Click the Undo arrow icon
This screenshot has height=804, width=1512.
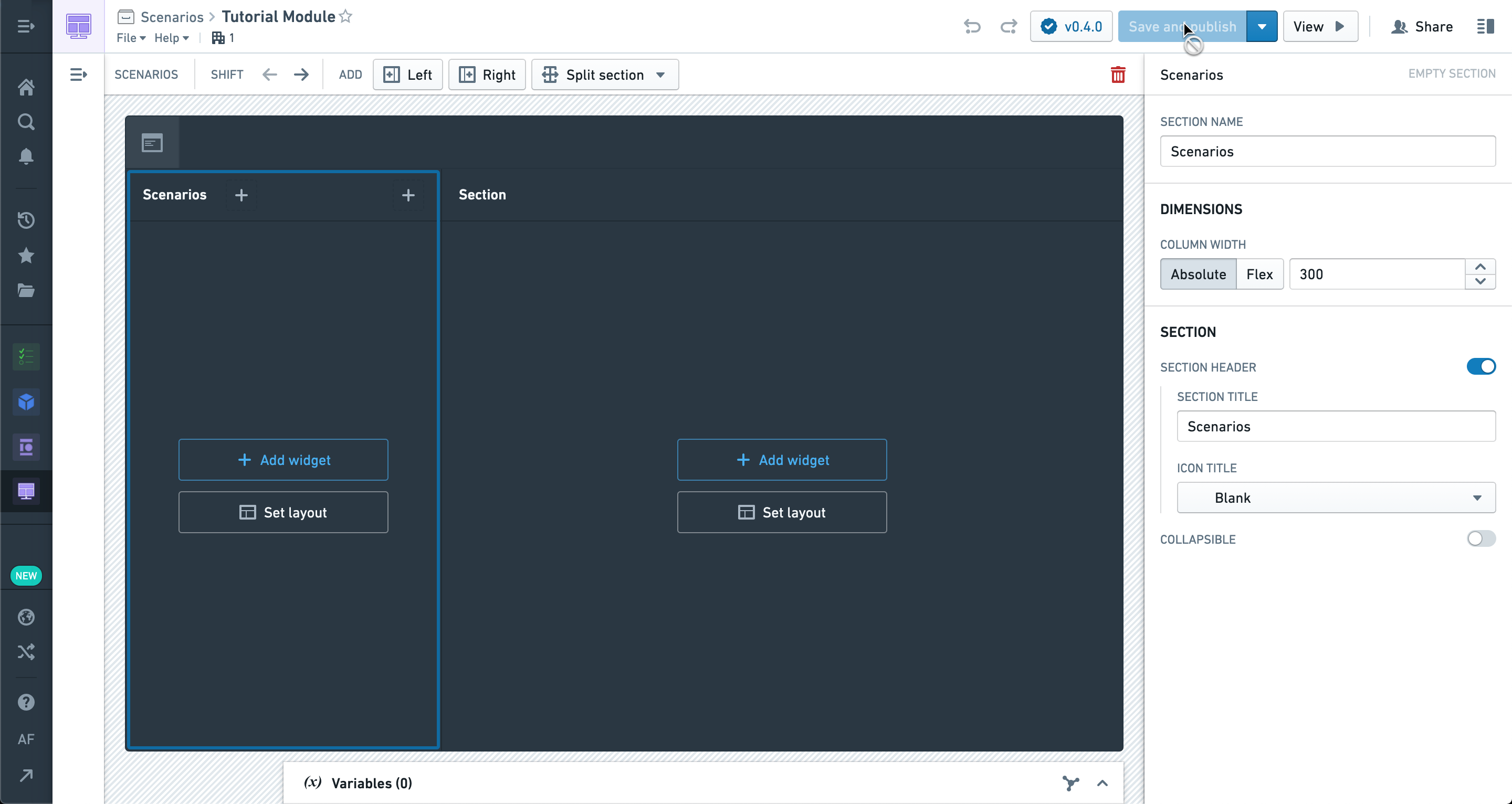(x=972, y=26)
